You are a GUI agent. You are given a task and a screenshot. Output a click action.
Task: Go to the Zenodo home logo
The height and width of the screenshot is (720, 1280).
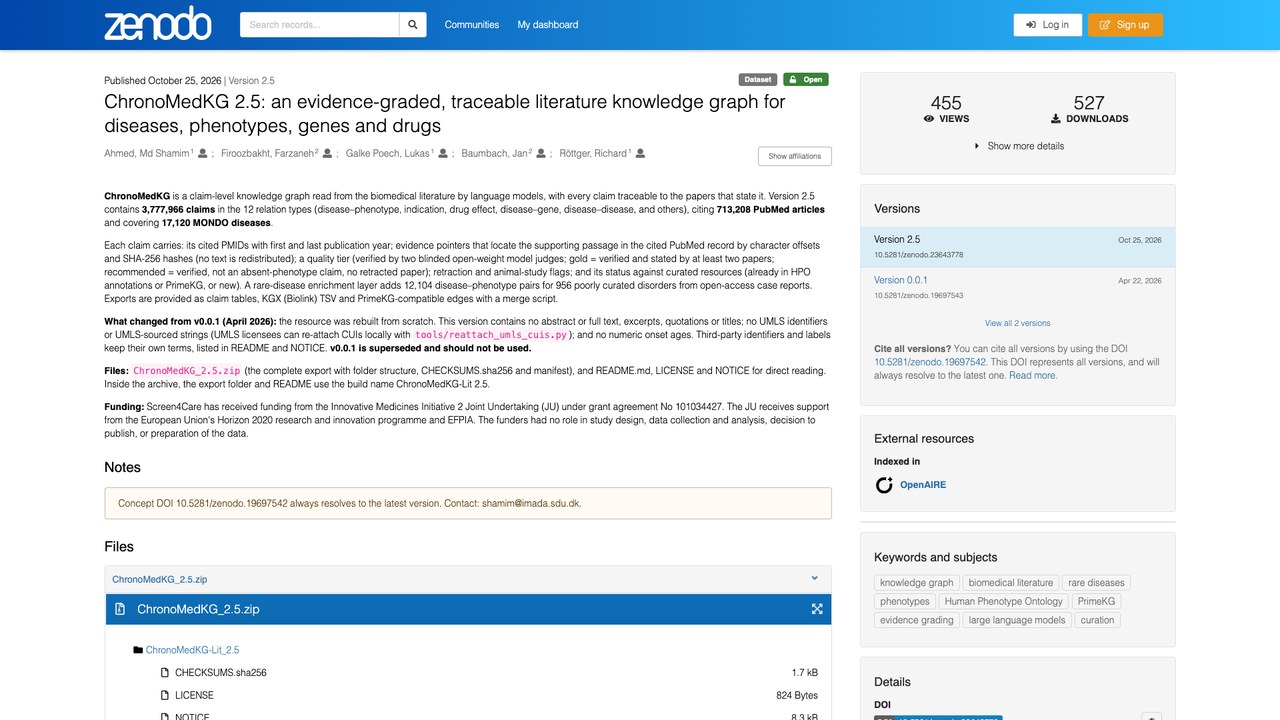pyautogui.click(x=158, y=24)
